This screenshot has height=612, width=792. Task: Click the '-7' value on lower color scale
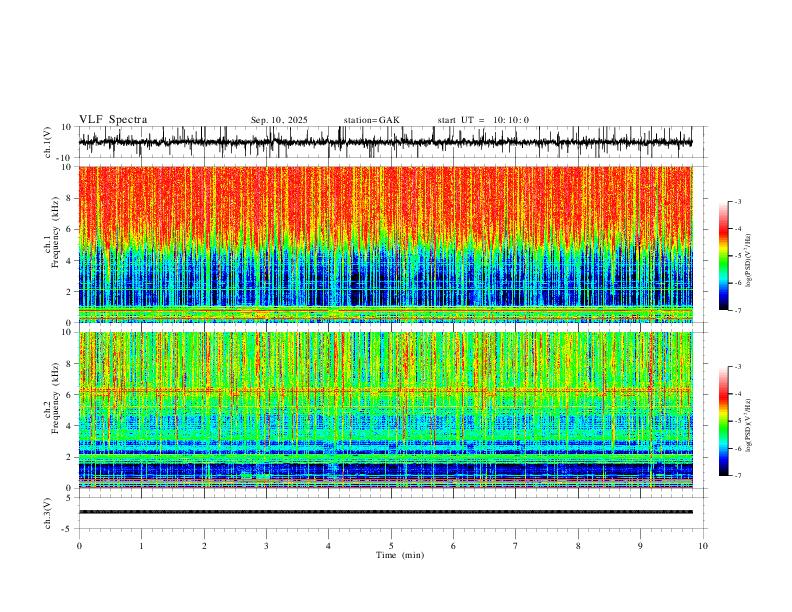pos(738,476)
